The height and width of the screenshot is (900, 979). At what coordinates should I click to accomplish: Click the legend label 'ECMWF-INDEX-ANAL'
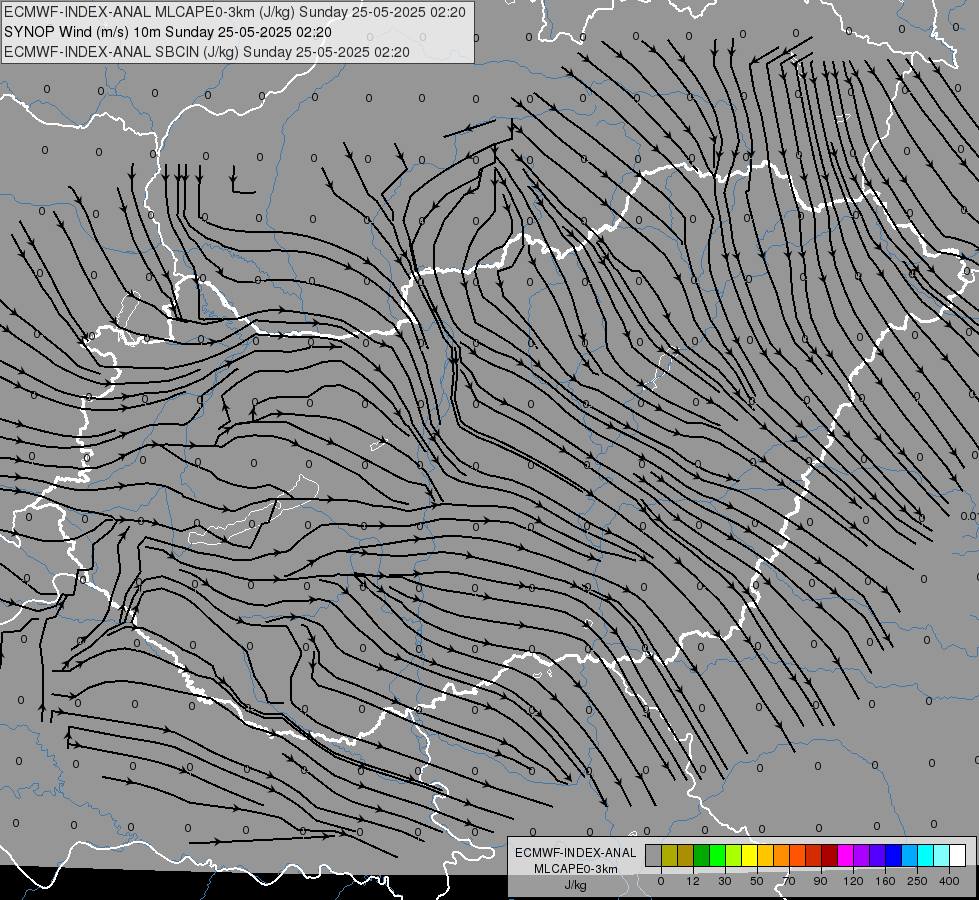(x=576, y=853)
